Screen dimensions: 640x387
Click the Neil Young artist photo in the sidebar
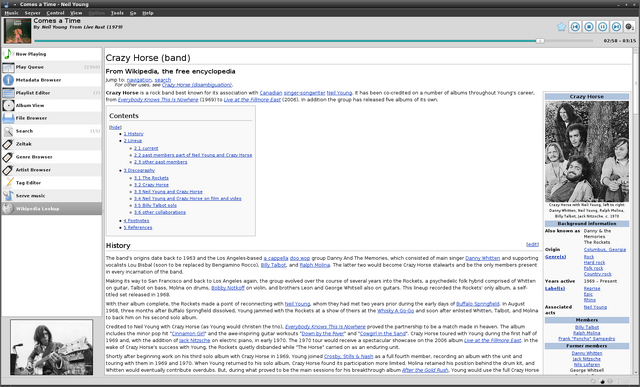[51, 347]
